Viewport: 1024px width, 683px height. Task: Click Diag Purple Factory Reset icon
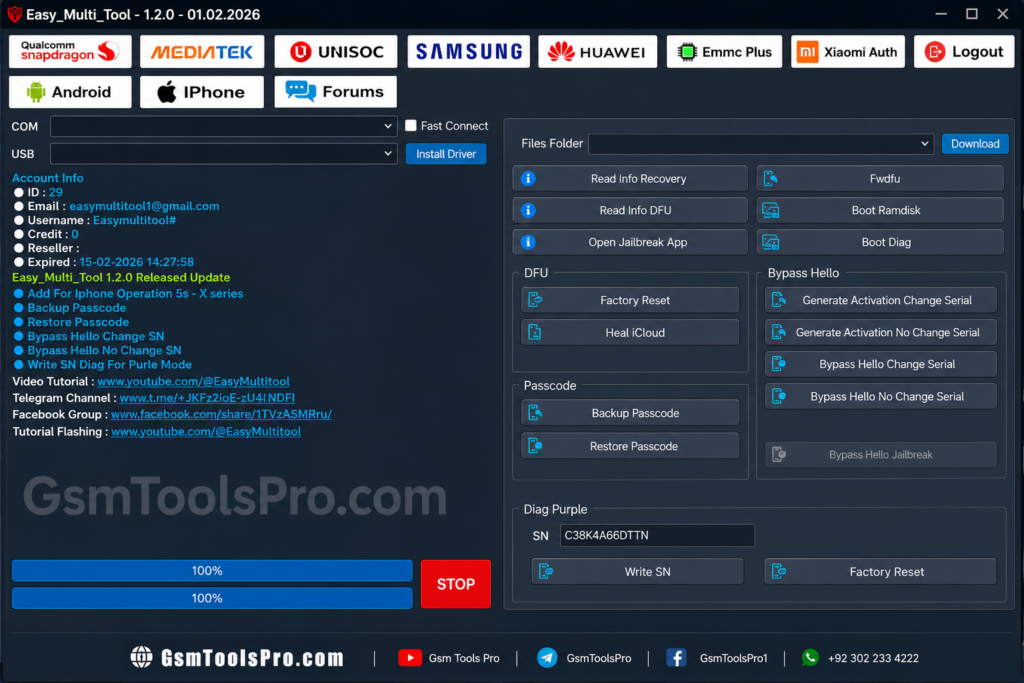778,571
